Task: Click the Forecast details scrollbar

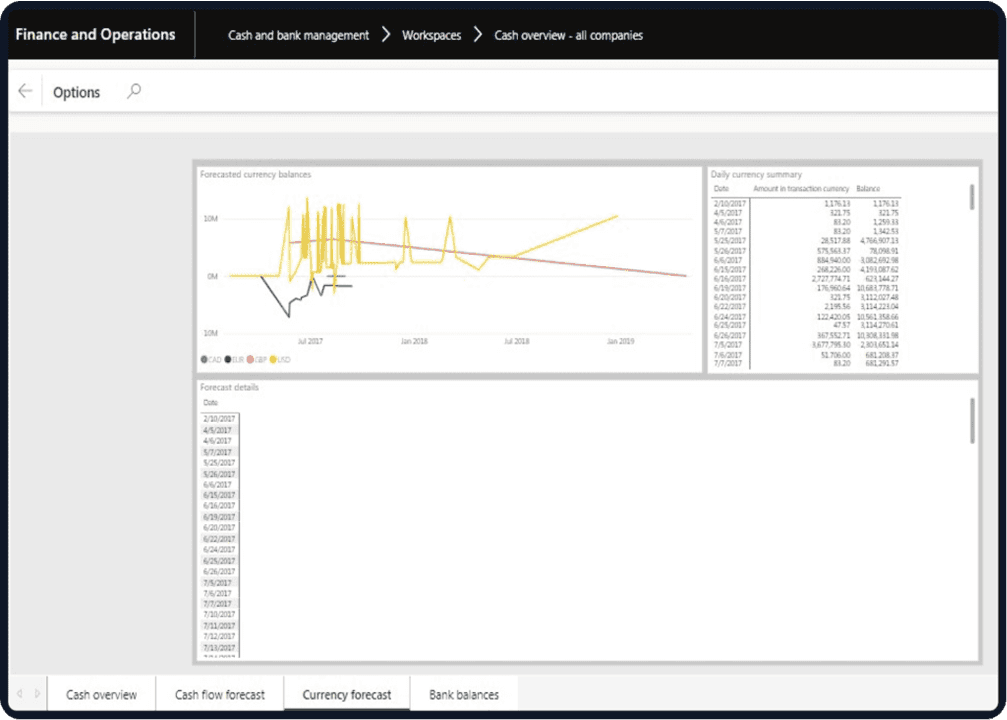Action: click(972, 421)
